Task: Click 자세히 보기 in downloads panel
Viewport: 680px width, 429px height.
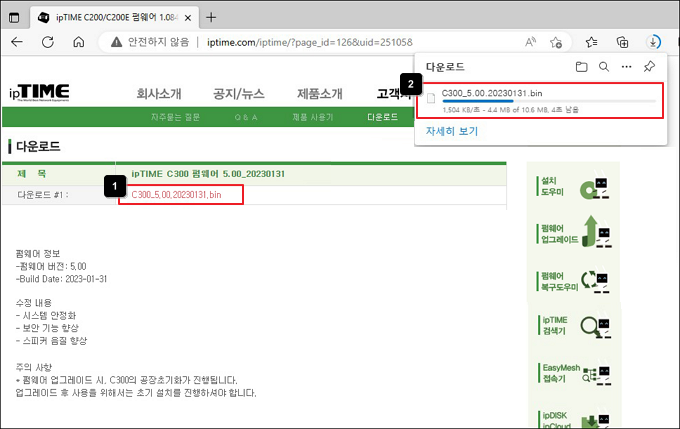Action: [451, 131]
